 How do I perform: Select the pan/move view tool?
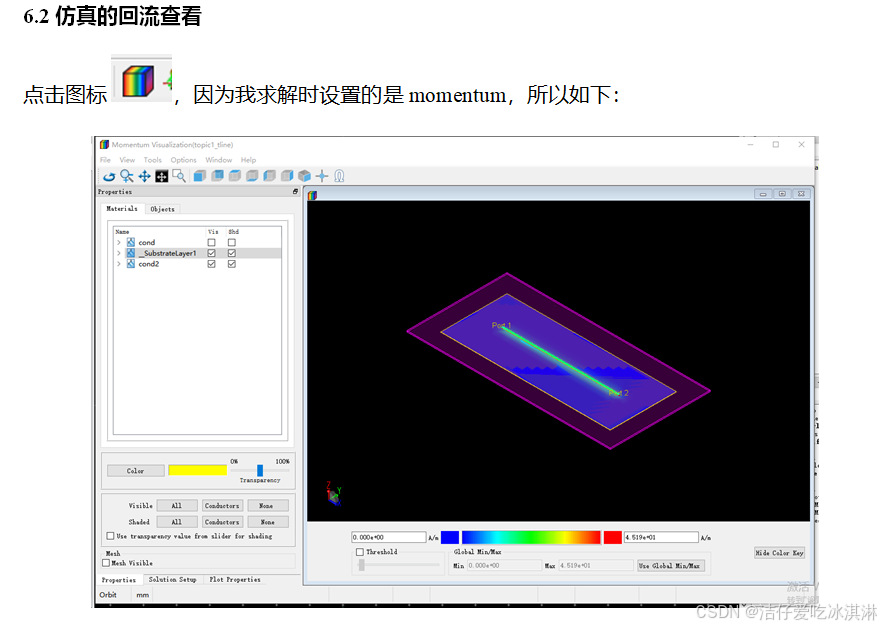click(x=145, y=175)
